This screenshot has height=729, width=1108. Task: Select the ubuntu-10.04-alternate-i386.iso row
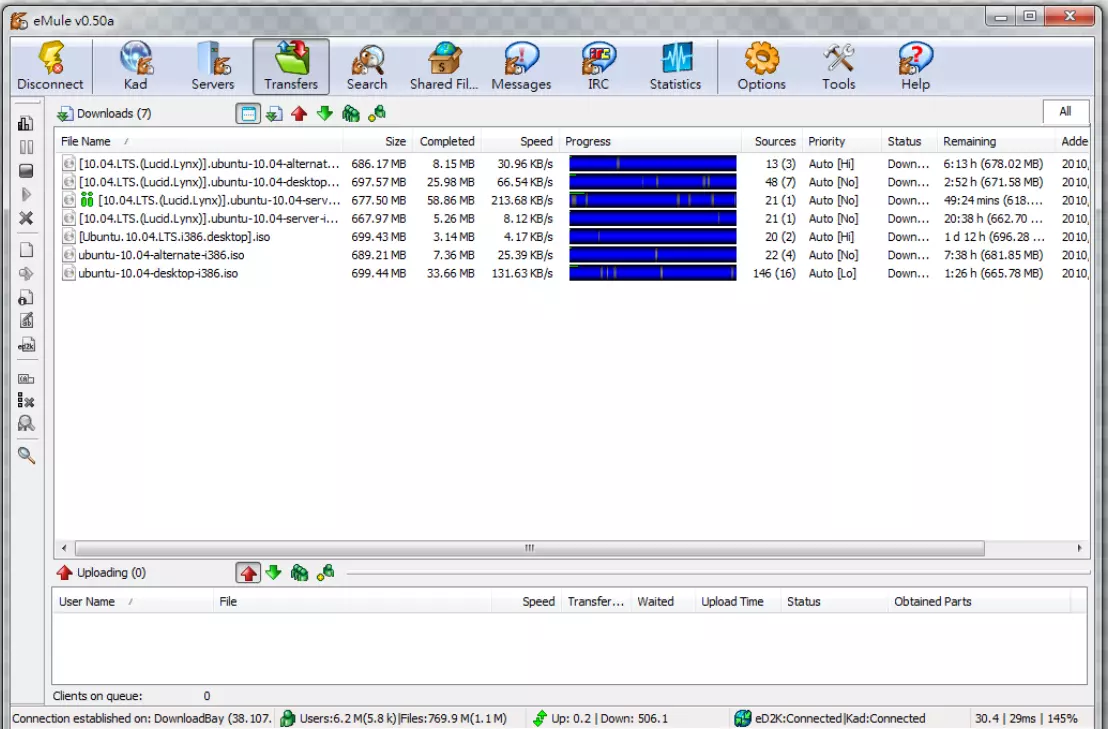click(572, 255)
